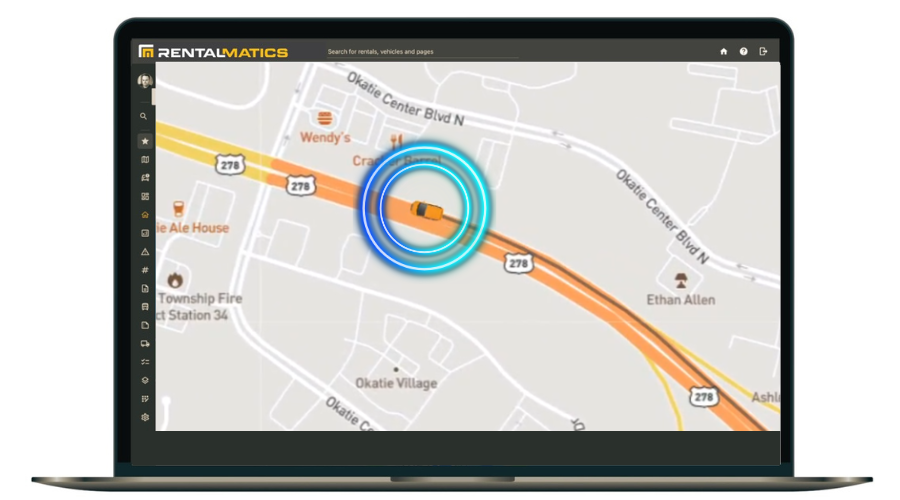
Task: Select the orange house icon in sidebar
Action: tap(145, 215)
